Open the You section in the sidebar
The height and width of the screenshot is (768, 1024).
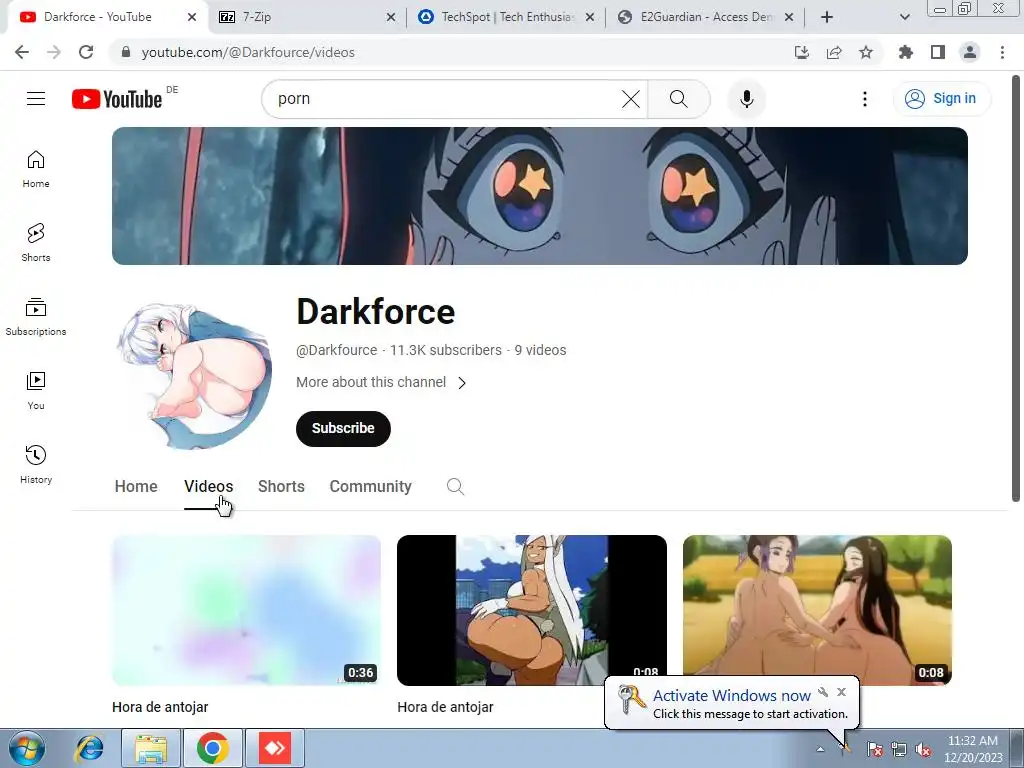(x=36, y=391)
